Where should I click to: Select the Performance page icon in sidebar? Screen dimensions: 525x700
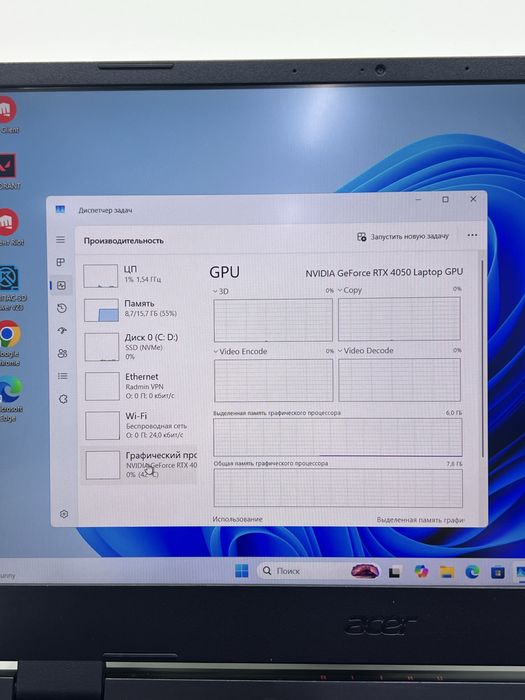[x=62, y=285]
